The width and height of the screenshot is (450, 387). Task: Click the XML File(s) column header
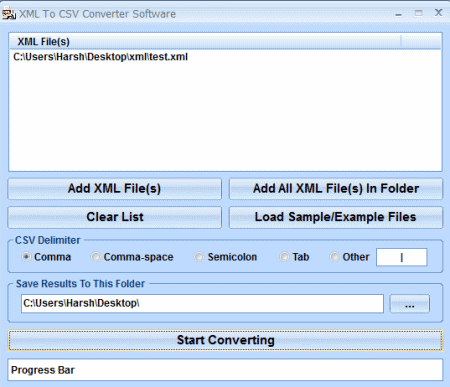(205, 42)
